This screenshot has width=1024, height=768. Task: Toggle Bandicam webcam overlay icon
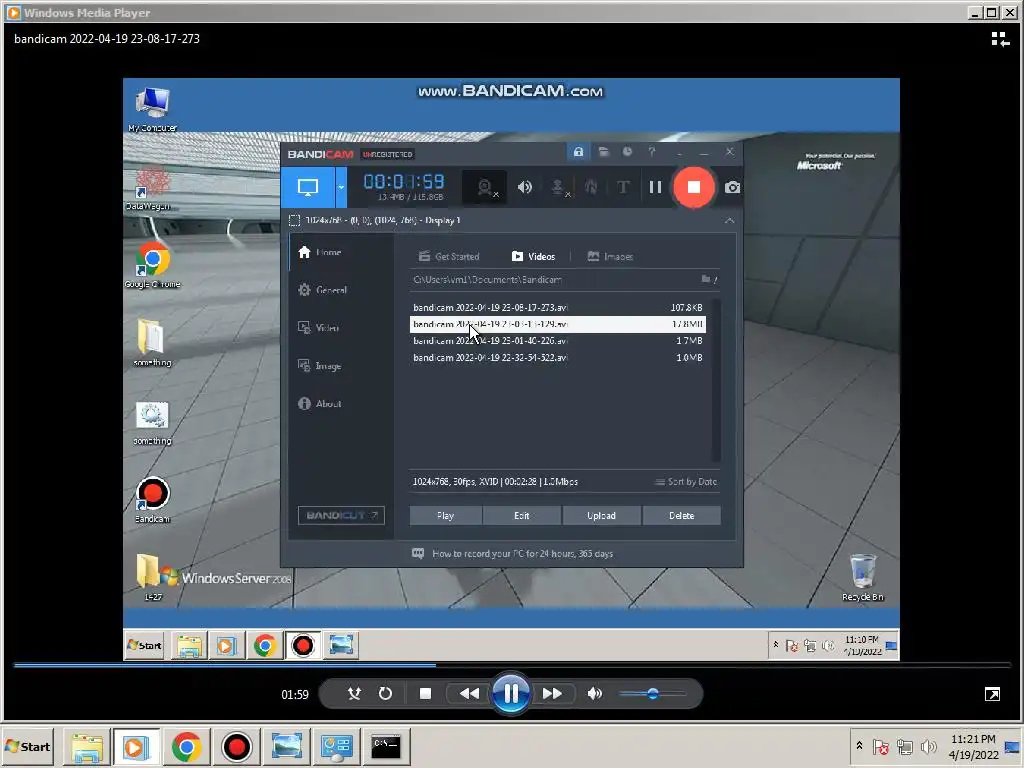[x=485, y=188]
